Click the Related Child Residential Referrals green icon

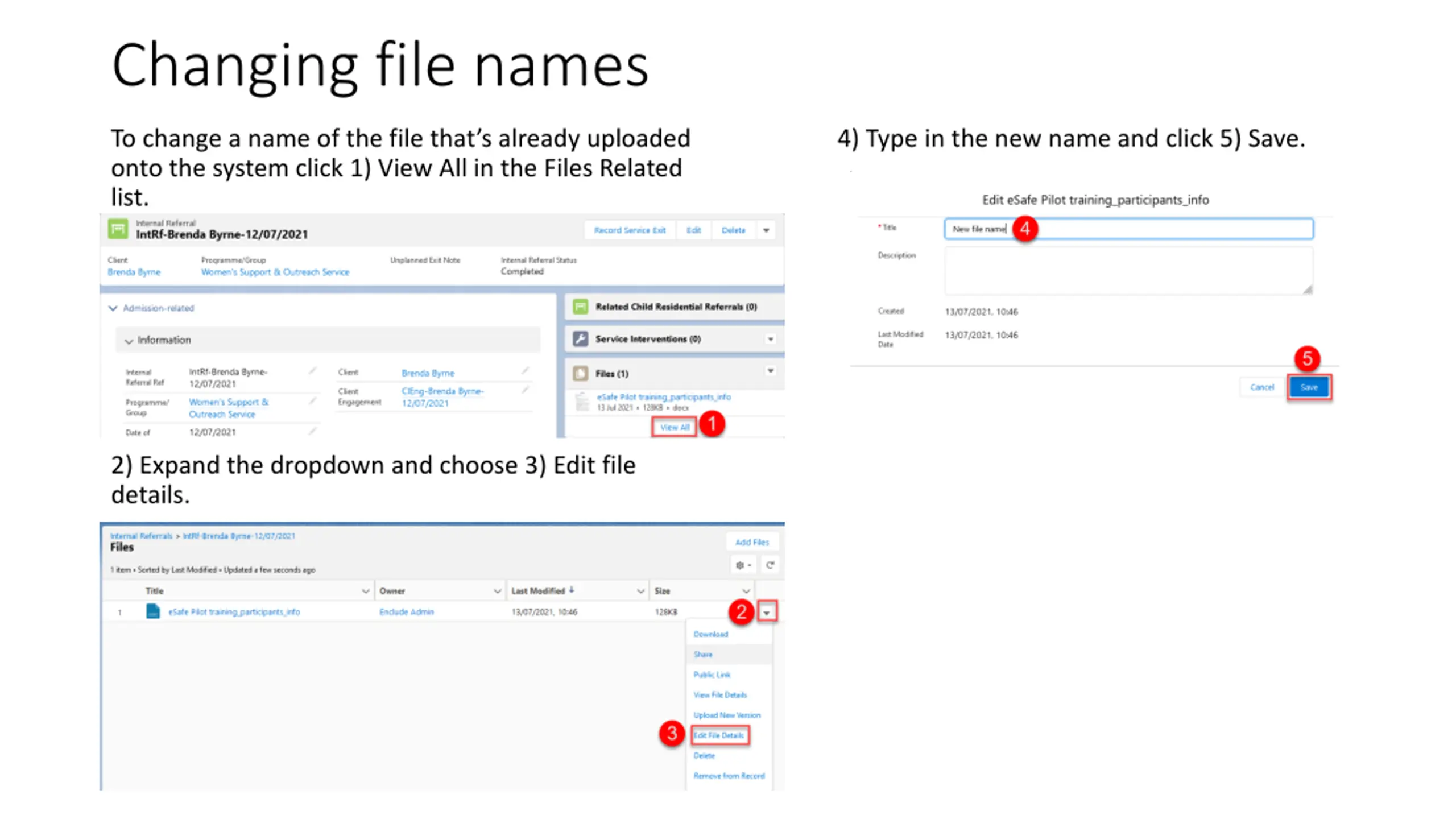[580, 307]
